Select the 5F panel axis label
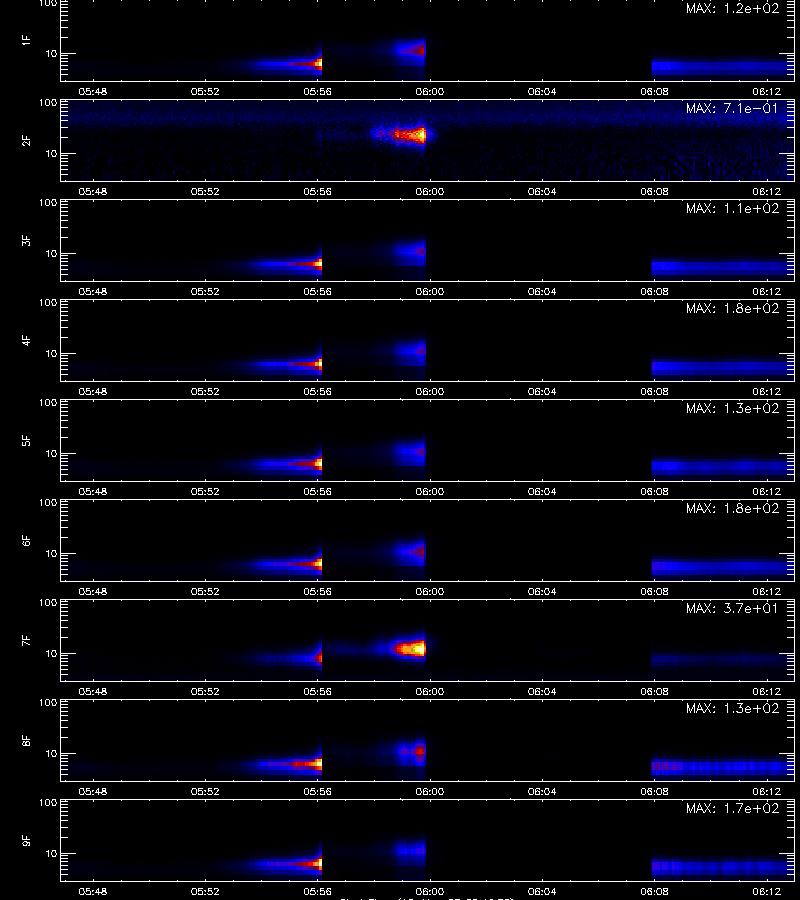The image size is (800, 900). pyautogui.click(x=26, y=440)
